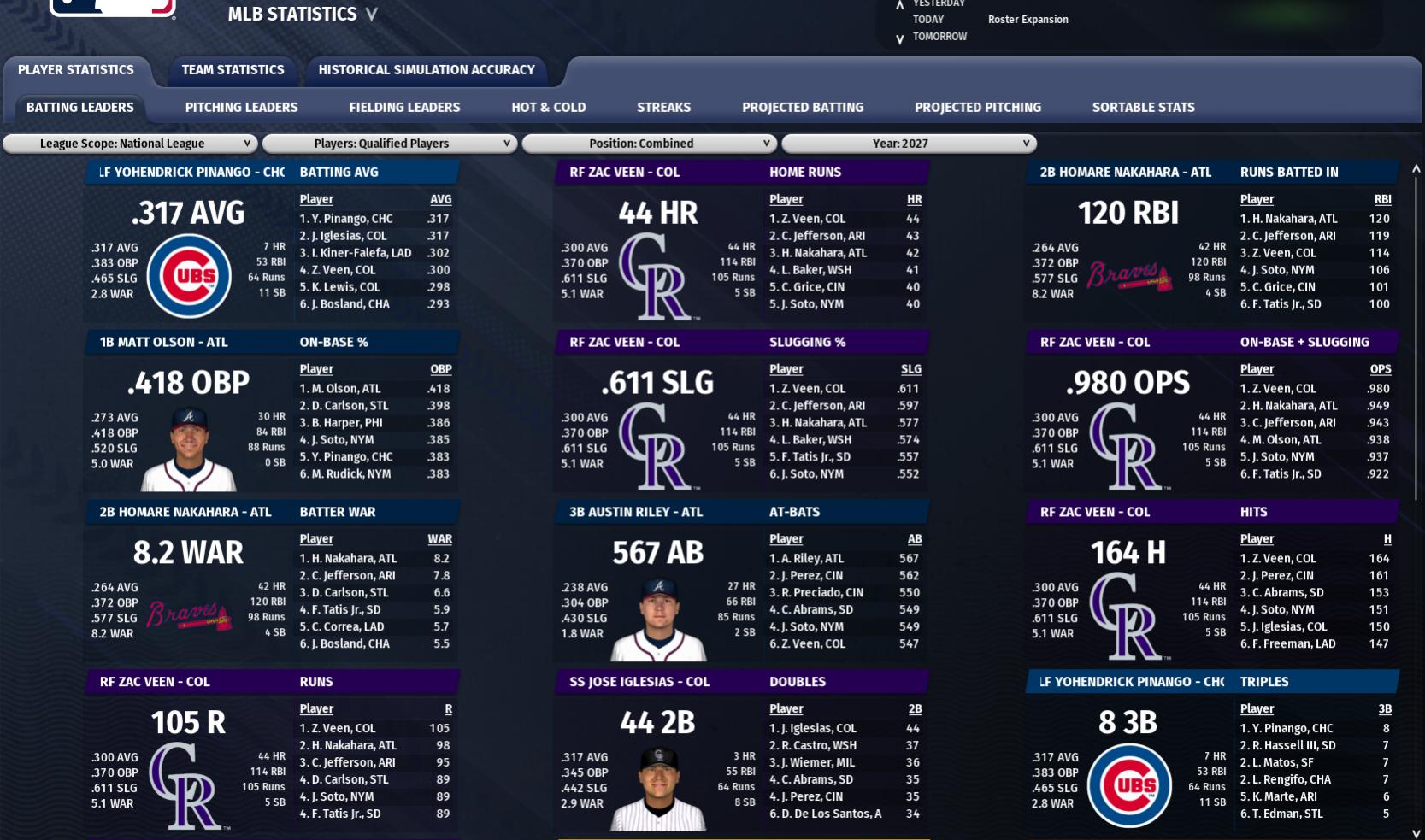
Task: Open the Historical Simulation Accuracy tab
Action: pyautogui.click(x=427, y=70)
